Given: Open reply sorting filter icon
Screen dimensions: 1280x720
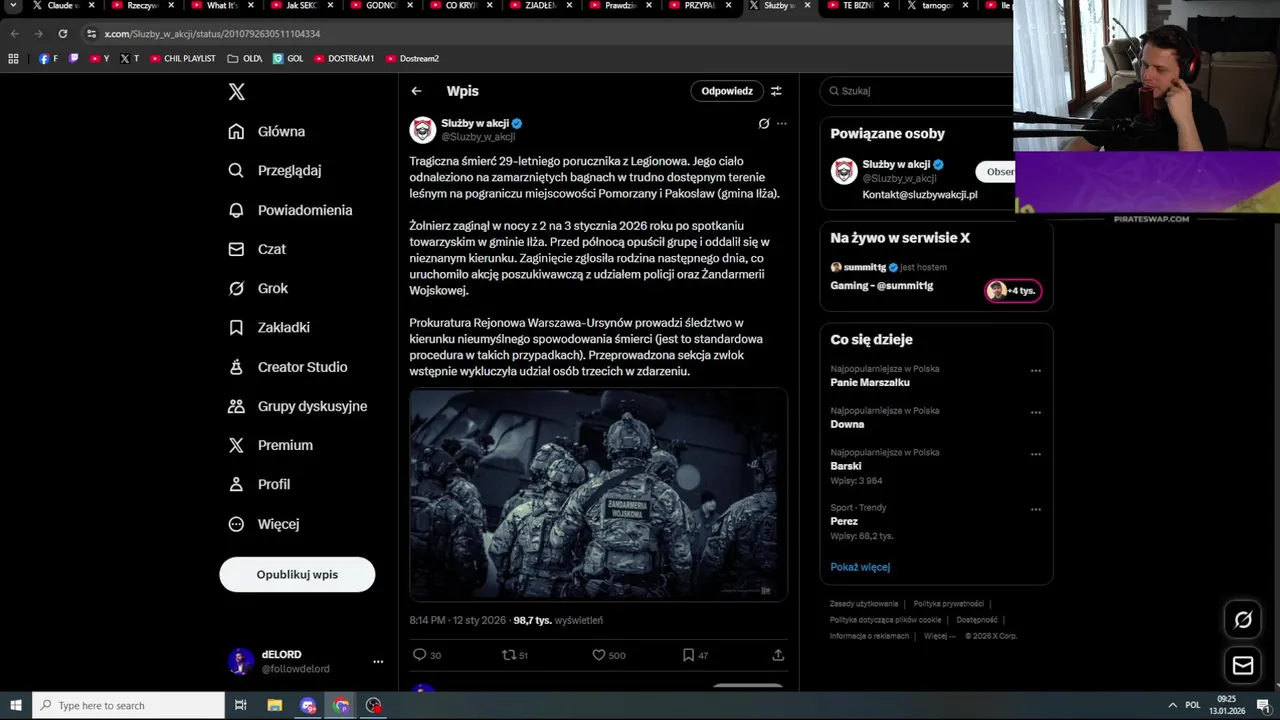Looking at the screenshot, I should [776, 91].
